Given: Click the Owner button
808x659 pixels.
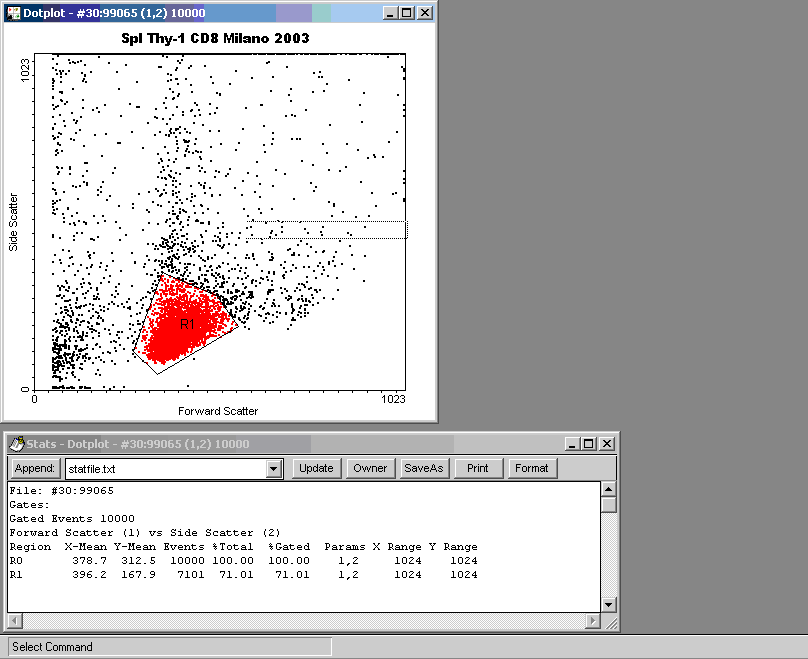Looking at the screenshot, I should [x=370, y=468].
